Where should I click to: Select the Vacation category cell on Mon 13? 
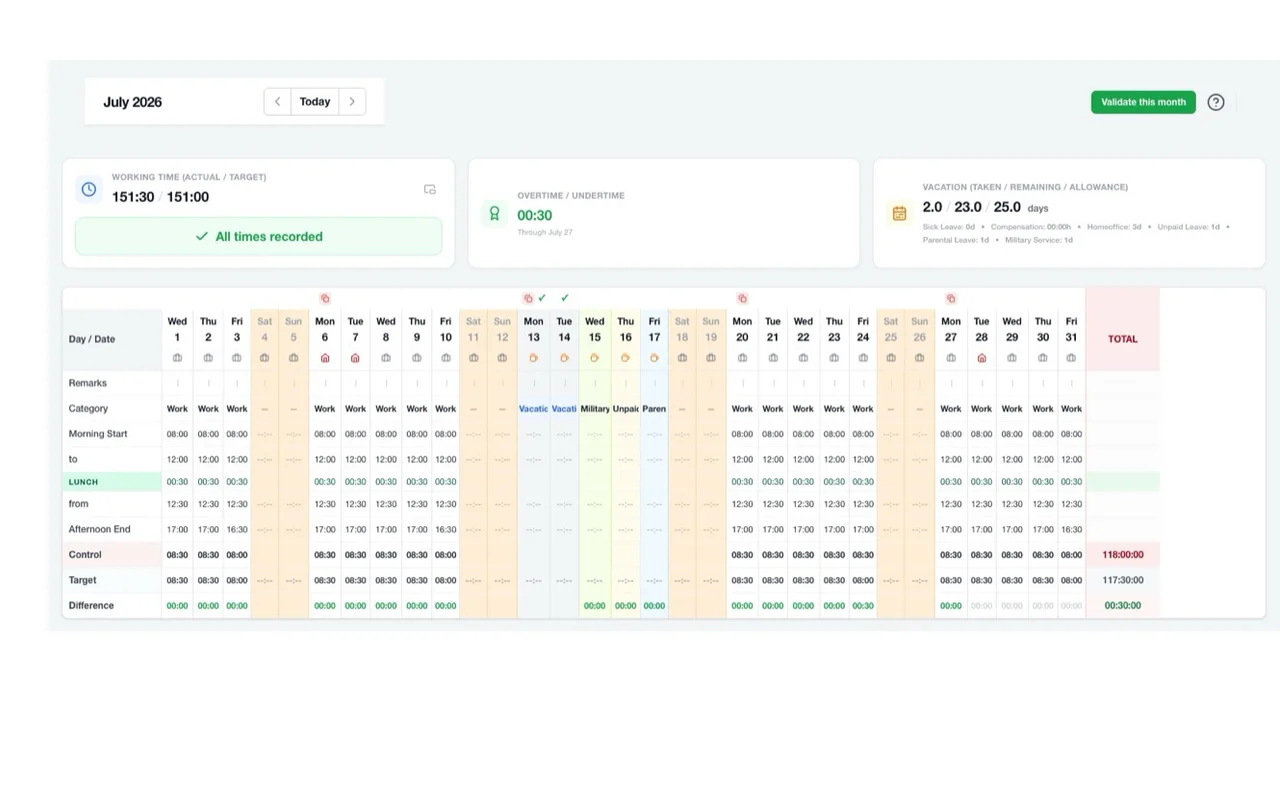[534, 409]
